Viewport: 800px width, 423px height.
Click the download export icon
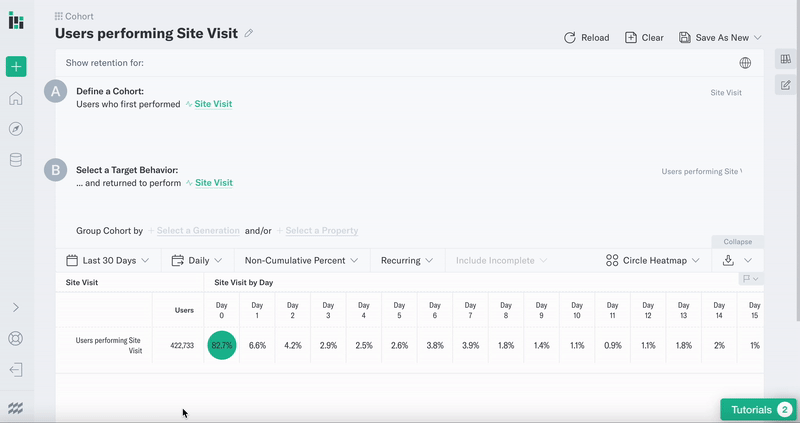[x=728, y=260]
